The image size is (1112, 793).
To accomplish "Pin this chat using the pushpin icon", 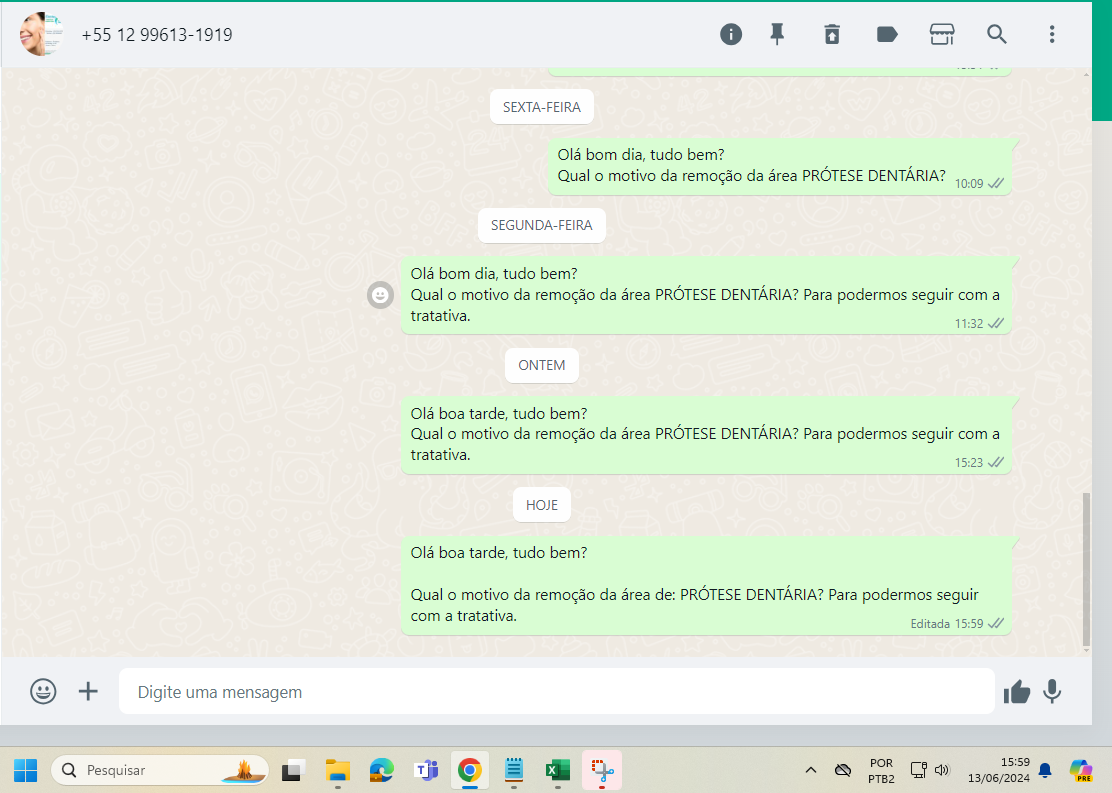I will pyautogui.click(x=777, y=34).
